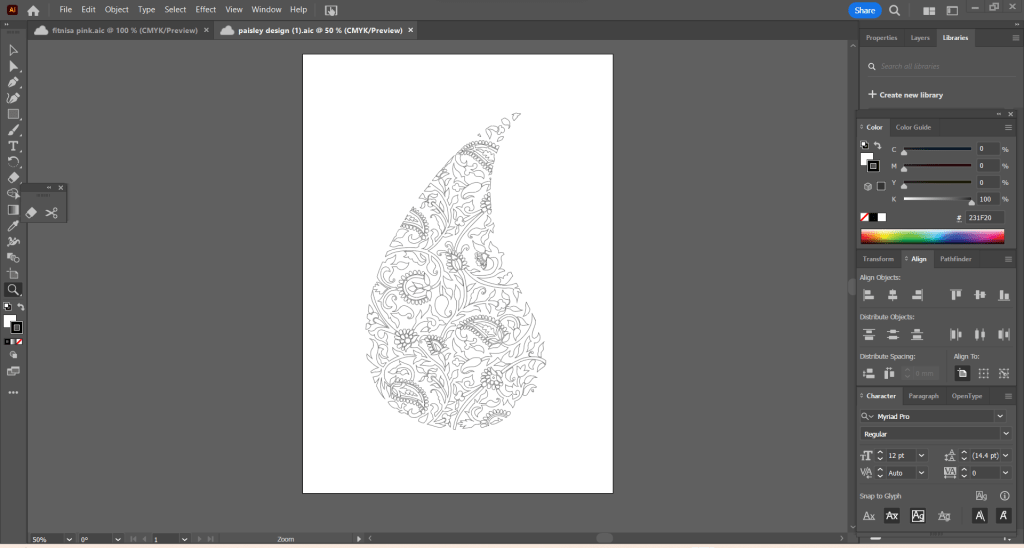Select the Eyedropper tool

(x=14, y=226)
